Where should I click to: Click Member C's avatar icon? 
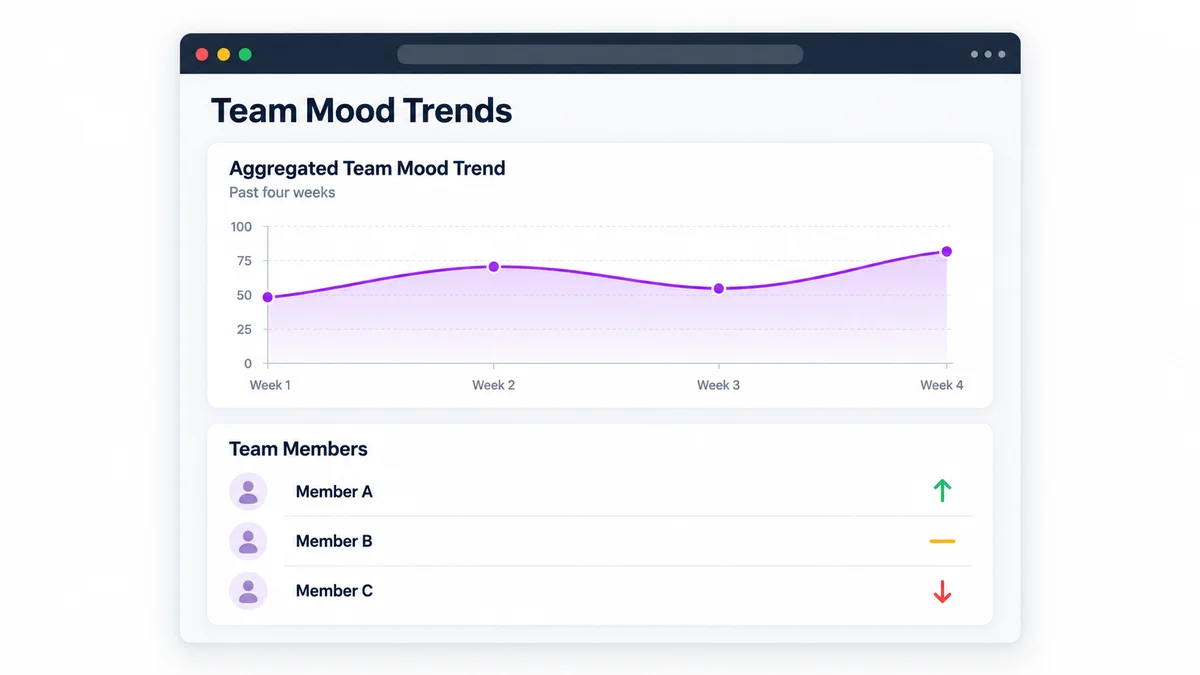point(248,591)
